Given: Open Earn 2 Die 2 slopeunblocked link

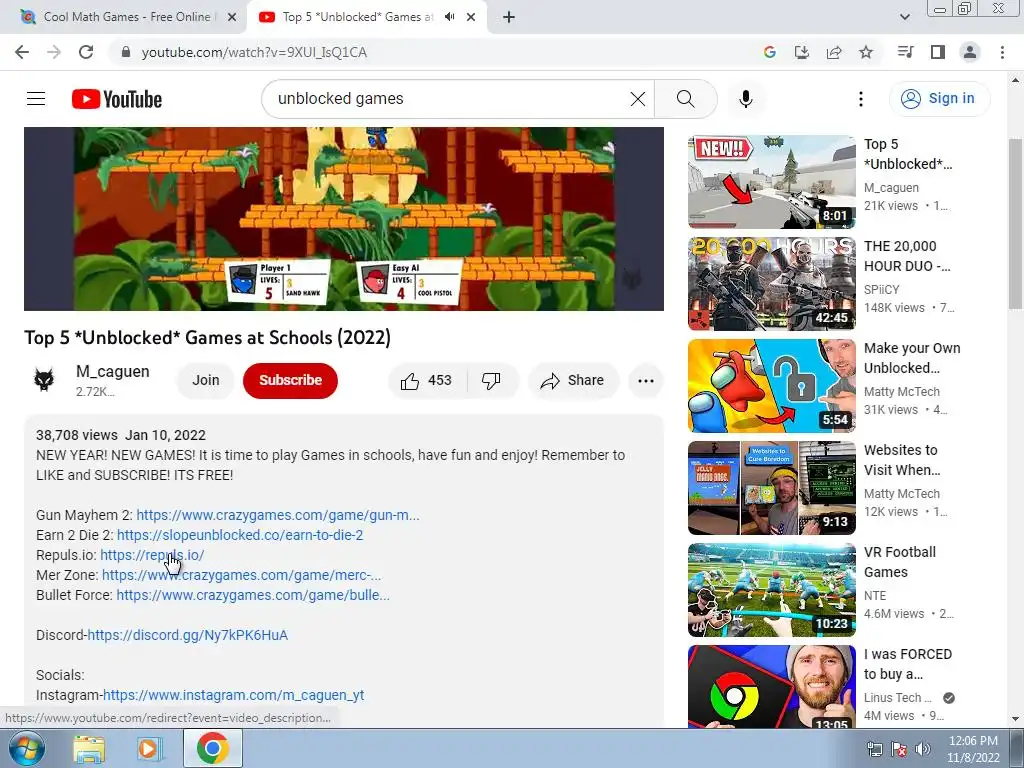Looking at the screenshot, I should tap(240, 536).
